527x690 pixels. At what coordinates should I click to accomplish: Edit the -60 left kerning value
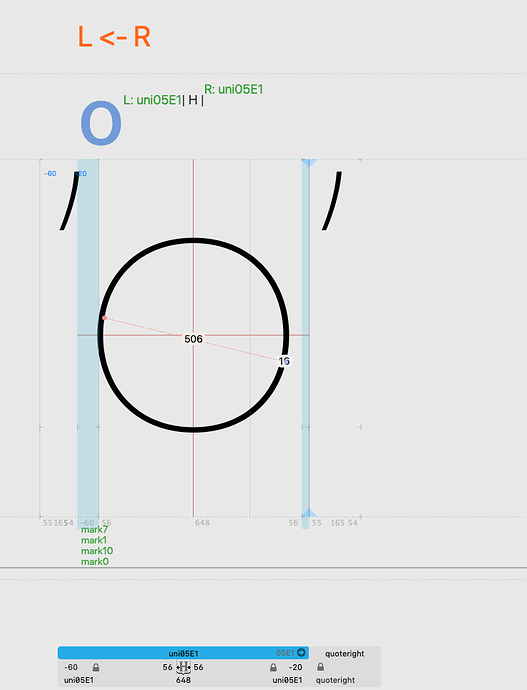pos(71,668)
